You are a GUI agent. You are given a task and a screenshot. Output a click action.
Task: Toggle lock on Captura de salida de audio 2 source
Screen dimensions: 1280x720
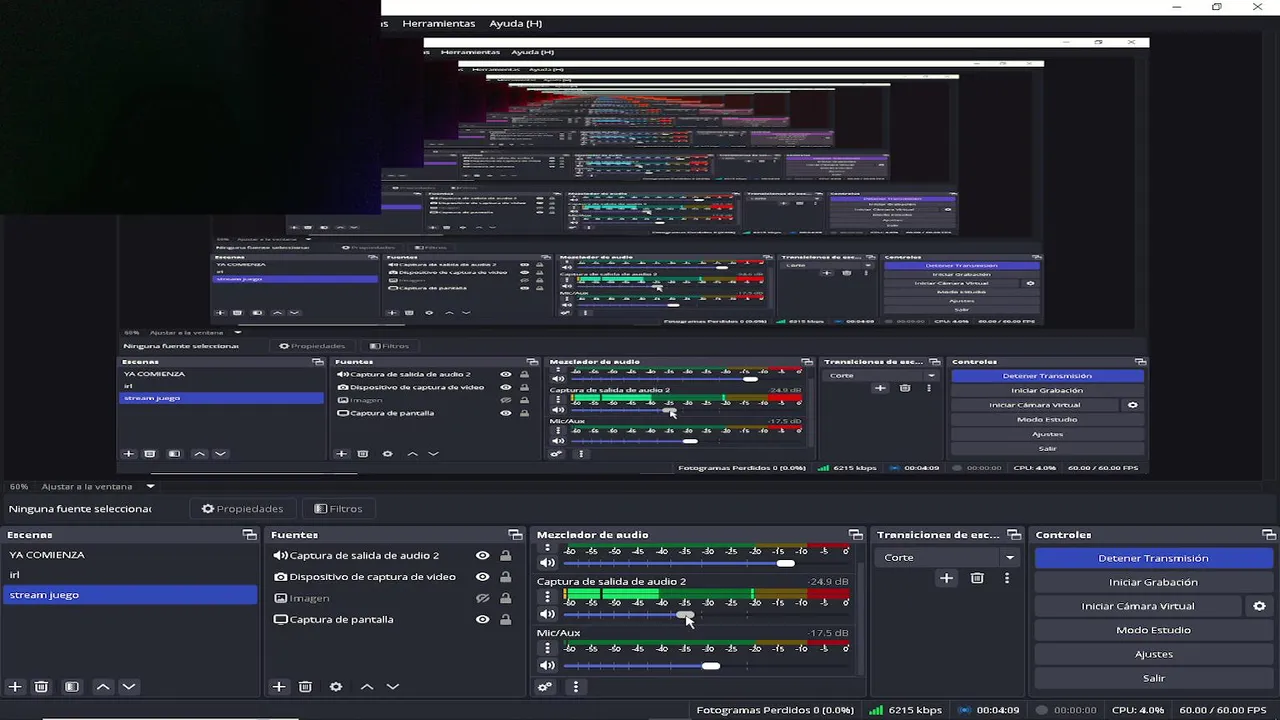click(505, 556)
